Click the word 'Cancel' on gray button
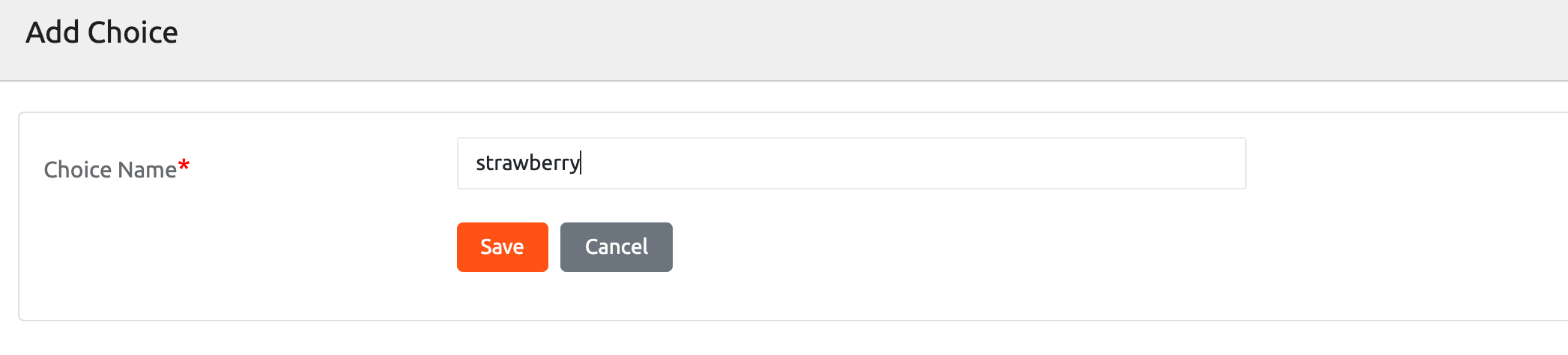The height and width of the screenshot is (355, 1568). pyautogui.click(x=616, y=247)
